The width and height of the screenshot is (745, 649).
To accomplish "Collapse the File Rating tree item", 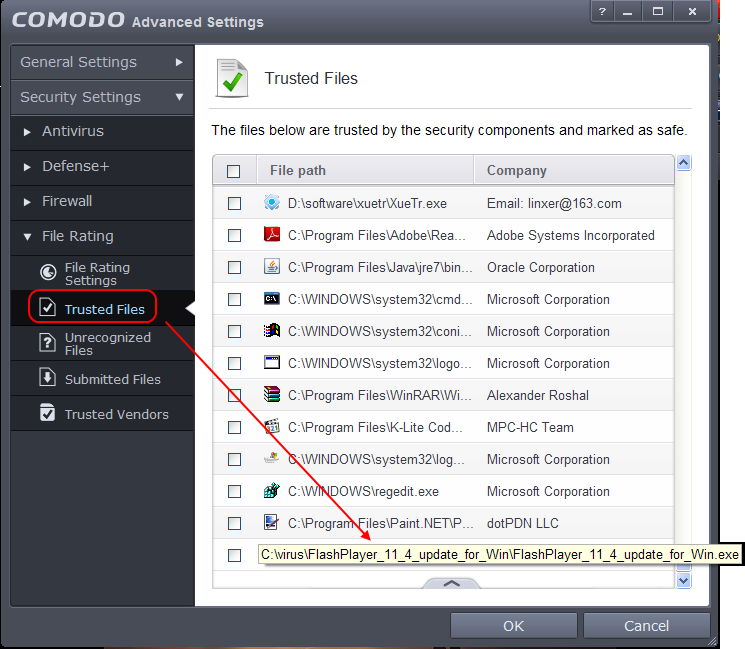I will click(x=27, y=237).
